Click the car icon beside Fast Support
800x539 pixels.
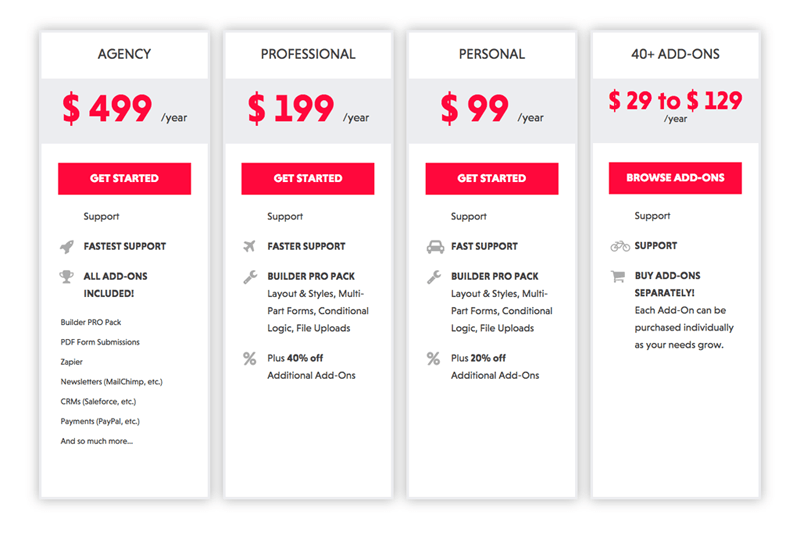[x=435, y=247]
